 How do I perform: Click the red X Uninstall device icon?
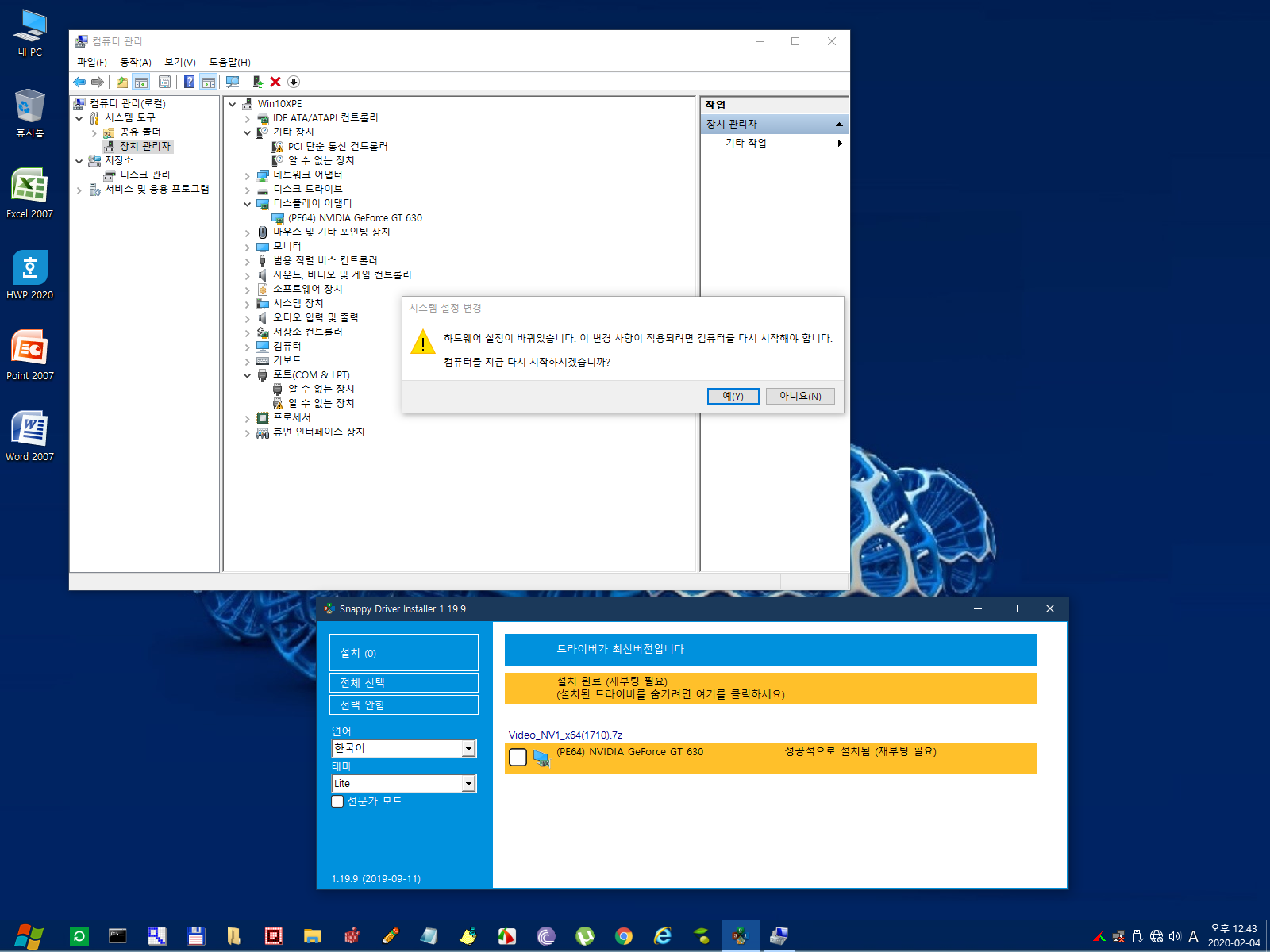275,82
